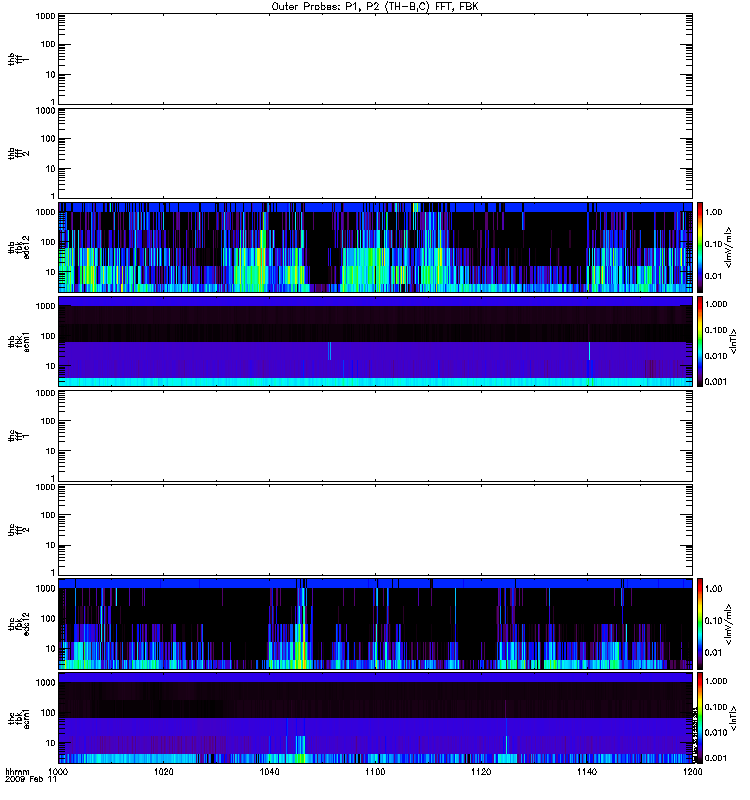Click the '1100' time tick label

[375, 771]
